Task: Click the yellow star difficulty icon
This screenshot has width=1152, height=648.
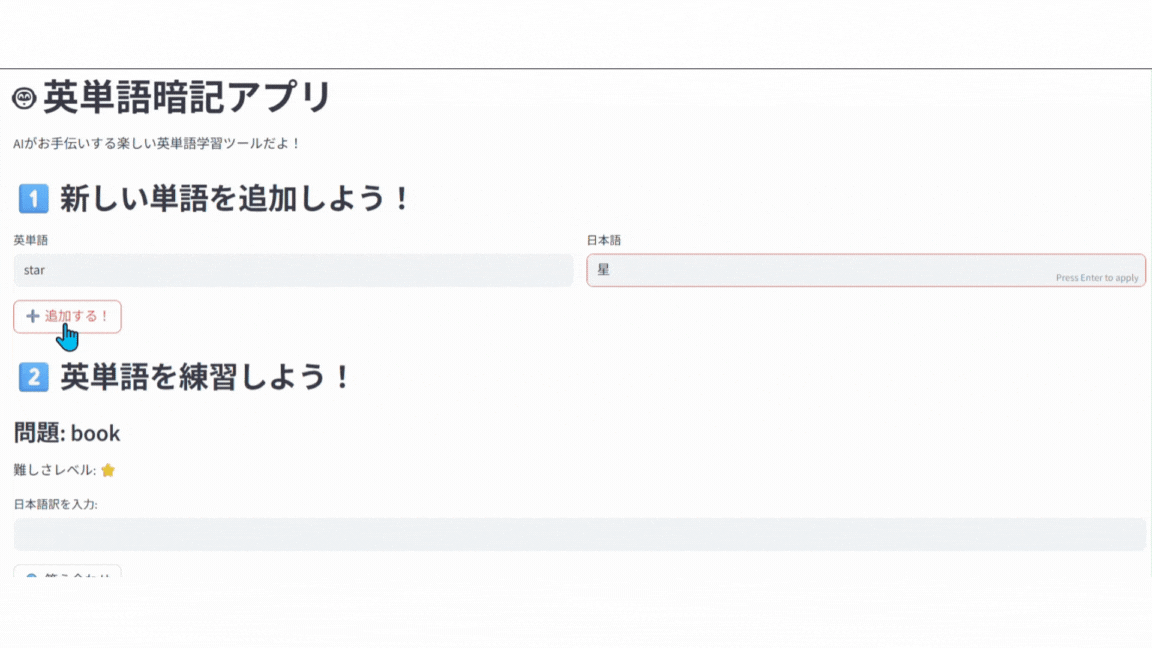Action: coord(108,470)
